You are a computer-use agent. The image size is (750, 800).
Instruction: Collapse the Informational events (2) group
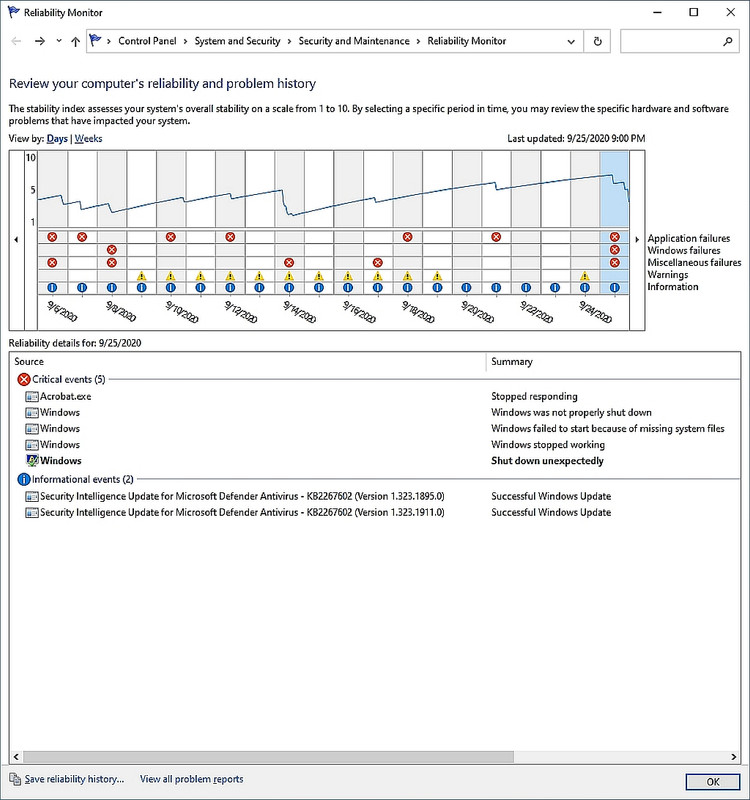pos(83,480)
